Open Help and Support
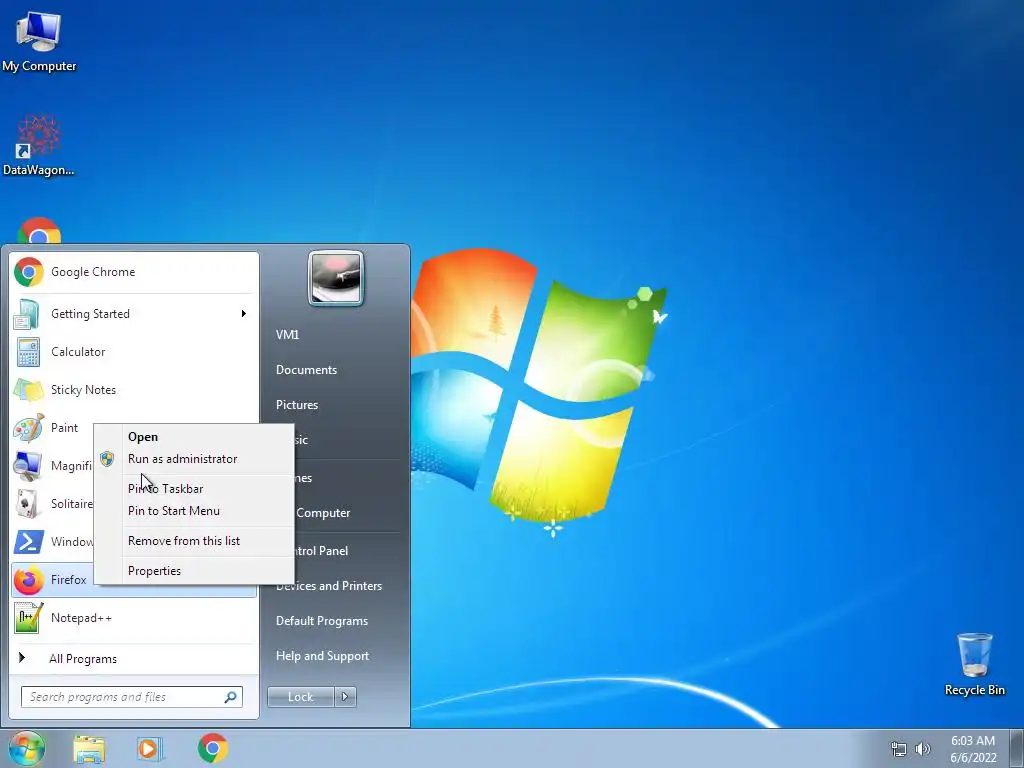 click(x=323, y=656)
